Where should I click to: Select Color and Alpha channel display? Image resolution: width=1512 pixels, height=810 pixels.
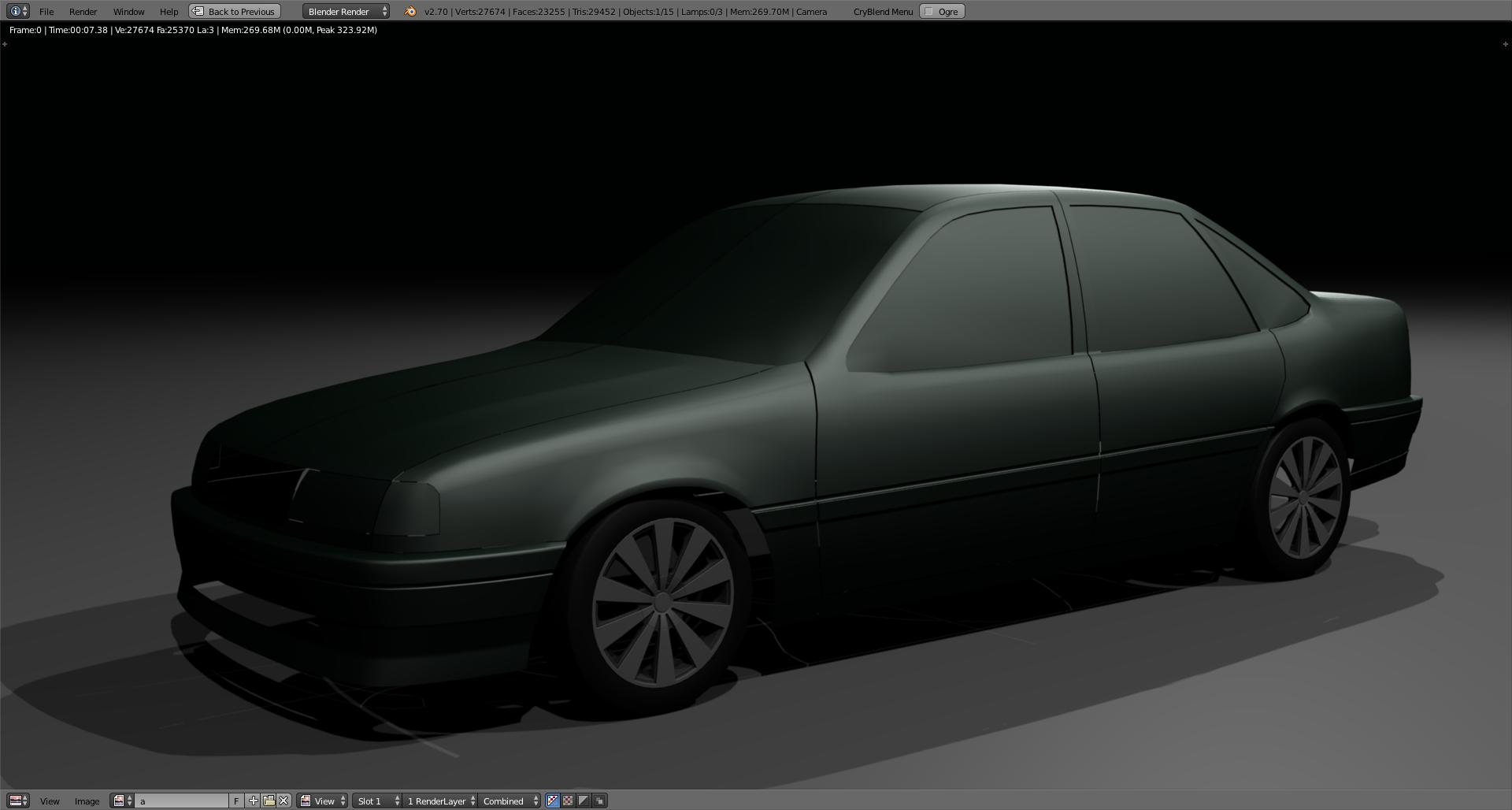click(553, 801)
